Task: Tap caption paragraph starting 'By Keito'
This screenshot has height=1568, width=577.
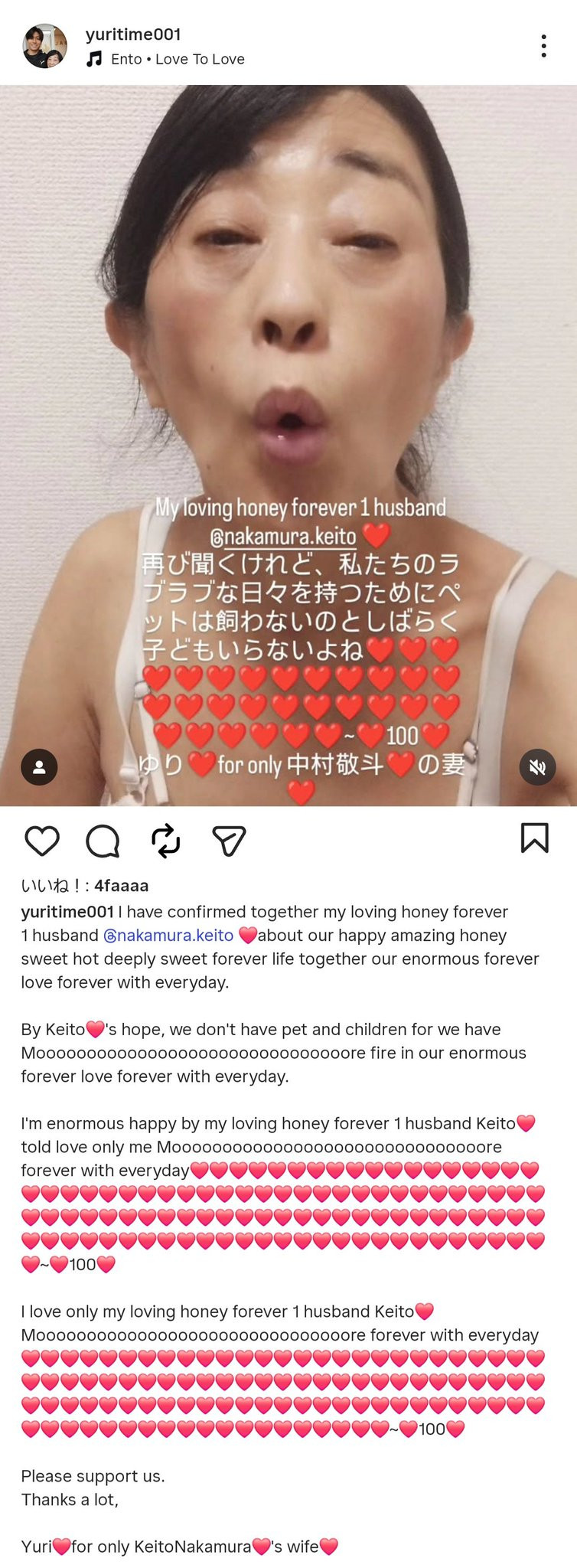Action: (x=273, y=1053)
